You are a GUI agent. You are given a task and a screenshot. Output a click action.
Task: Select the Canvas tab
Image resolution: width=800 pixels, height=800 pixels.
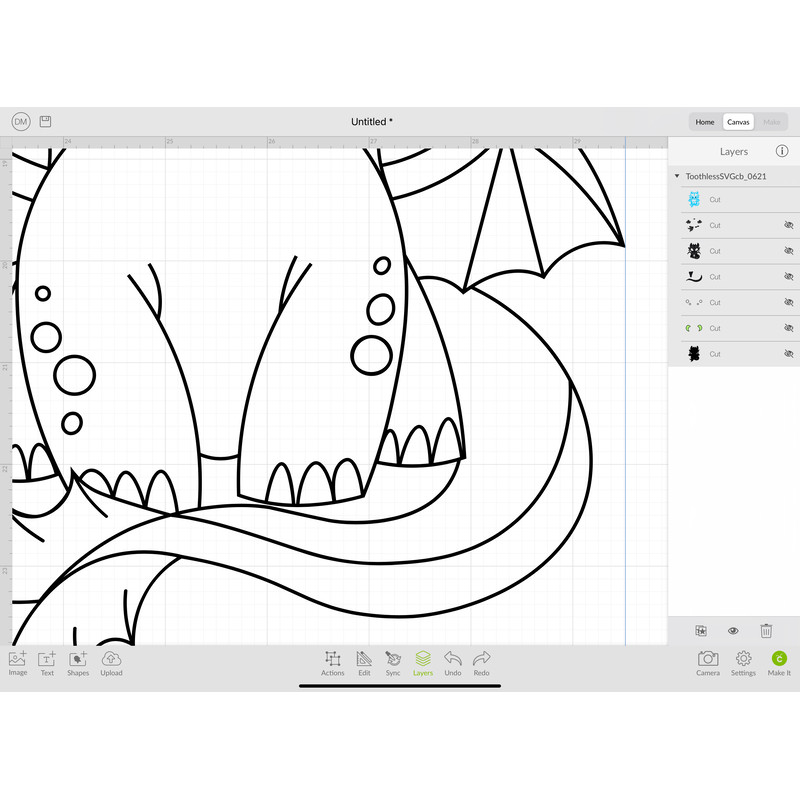[x=738, y=122]
